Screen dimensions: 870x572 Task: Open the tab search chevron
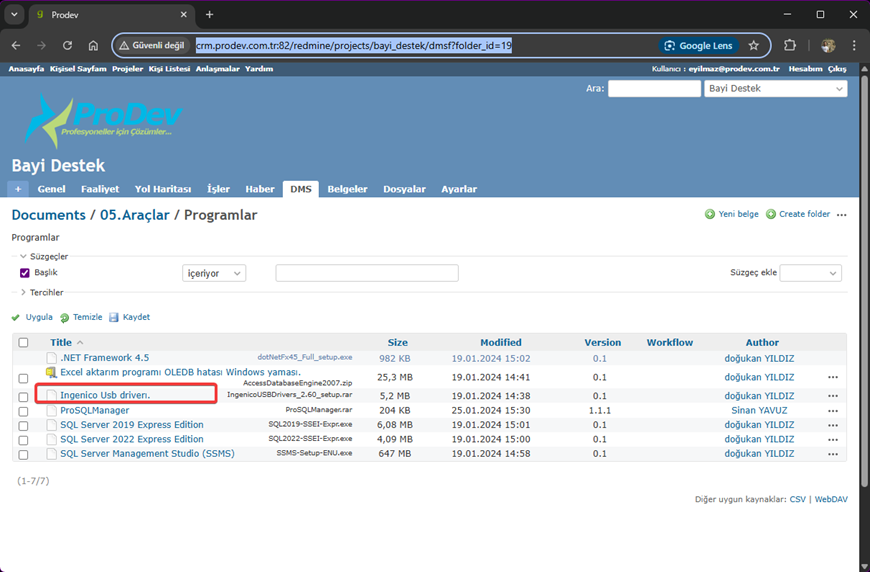tap(14, 14)
